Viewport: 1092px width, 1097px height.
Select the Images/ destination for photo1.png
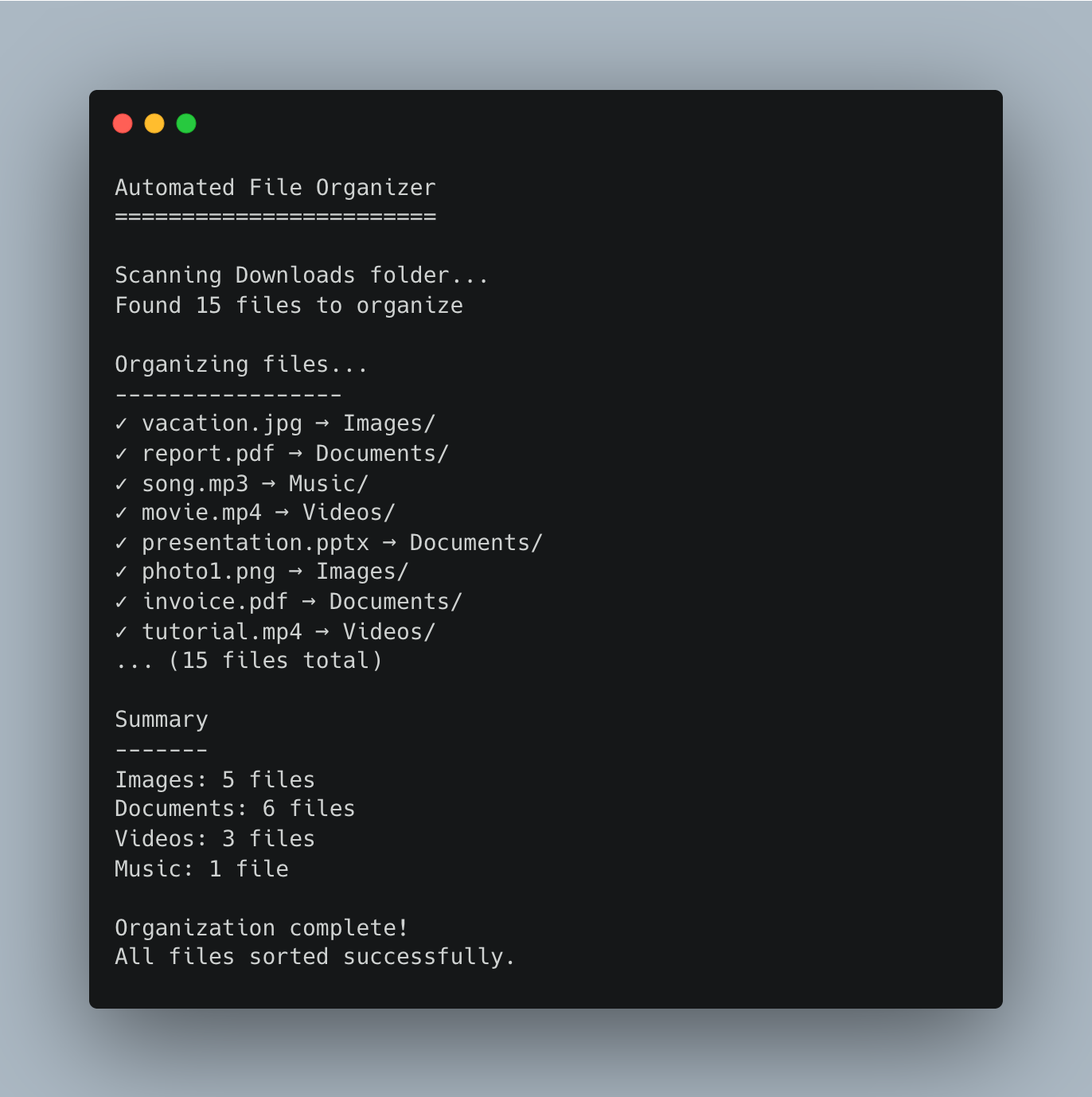[x=362, y=572]
